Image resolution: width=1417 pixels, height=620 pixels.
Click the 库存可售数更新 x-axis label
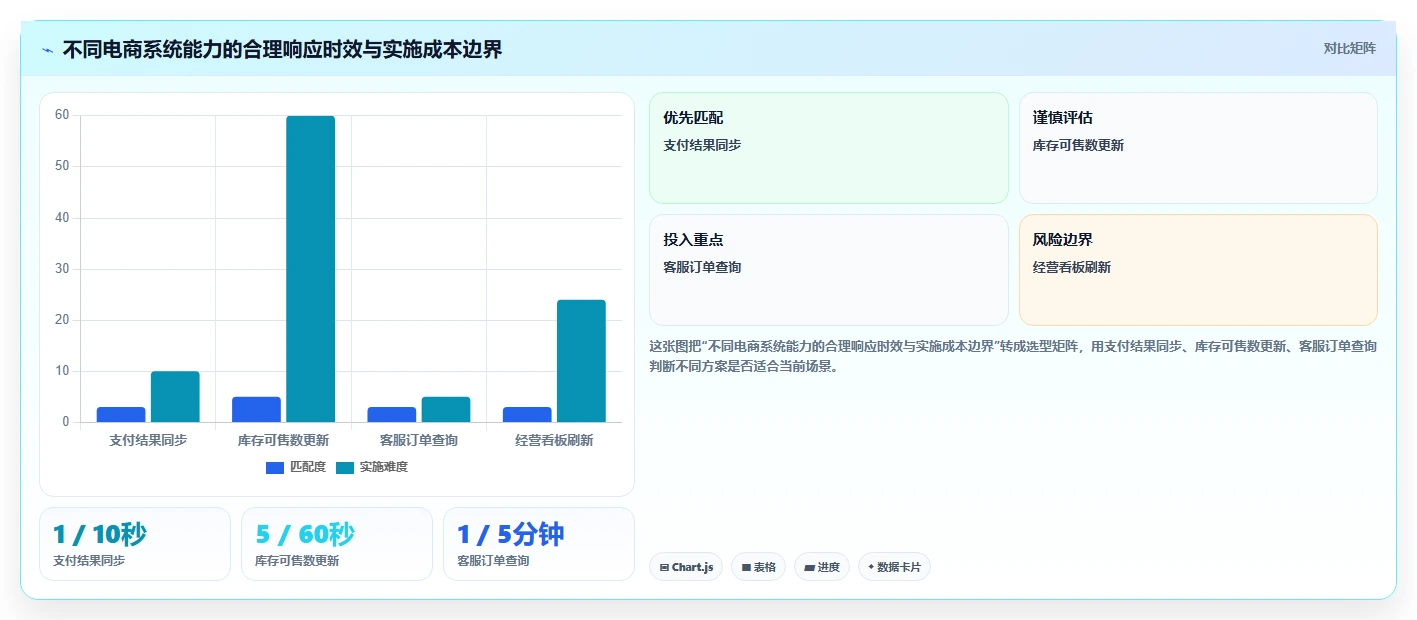[x=283, y=440]
